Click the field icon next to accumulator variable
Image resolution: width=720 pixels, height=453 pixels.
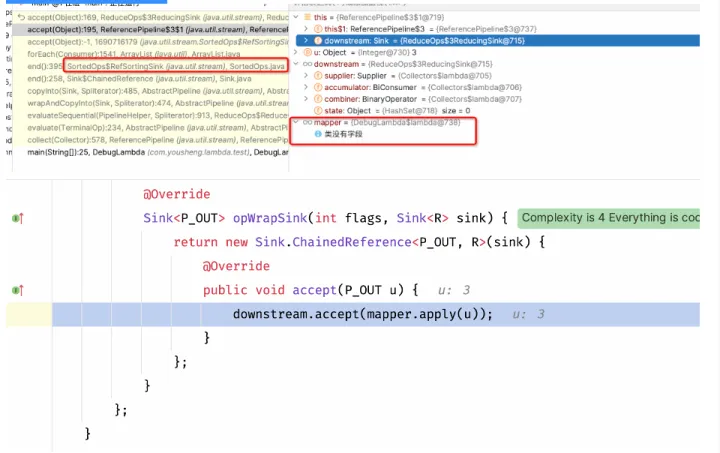(x=317, y=87)
